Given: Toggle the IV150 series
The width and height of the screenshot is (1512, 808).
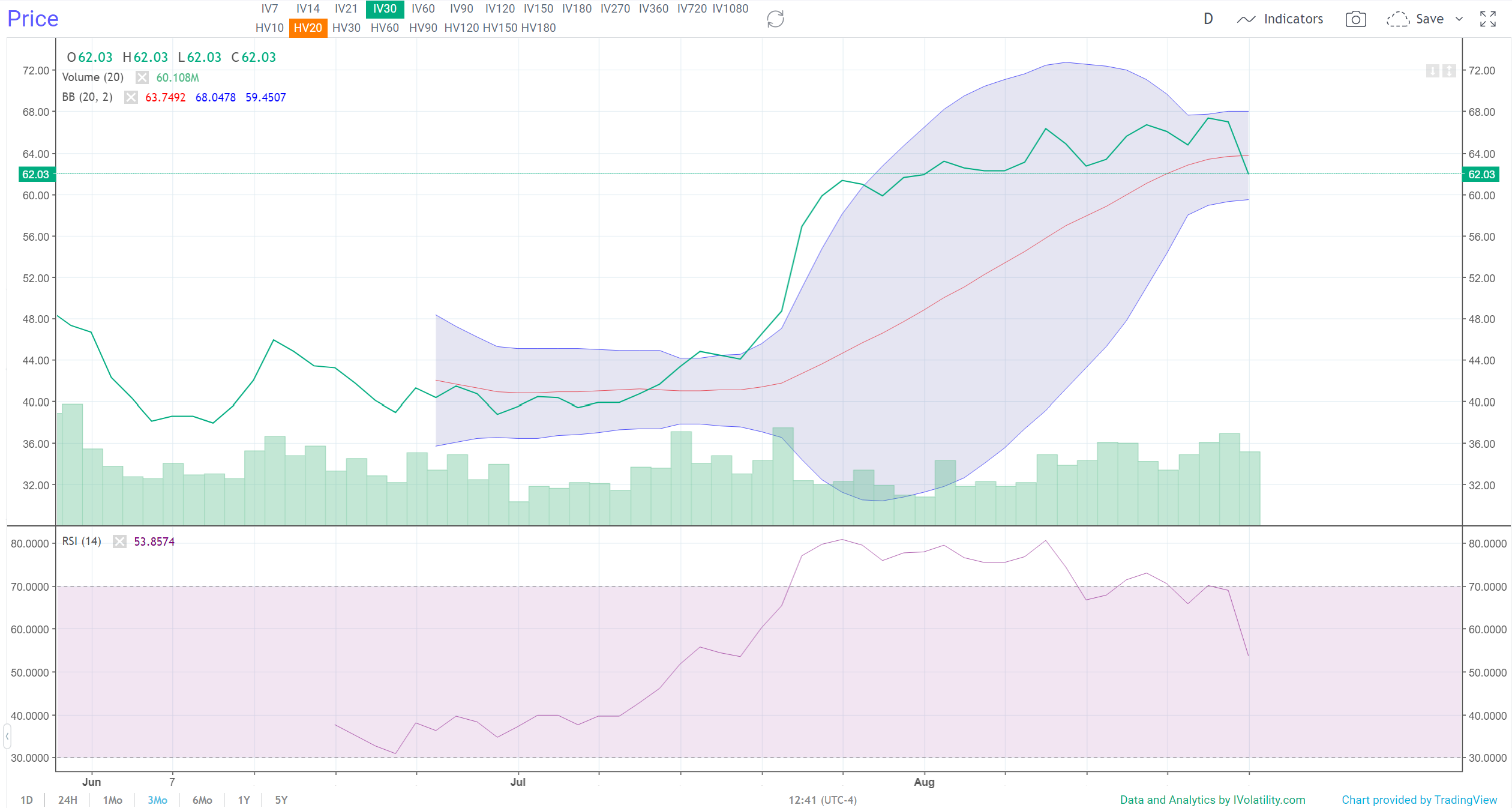Looking at the screenshot, I should 538,9.
